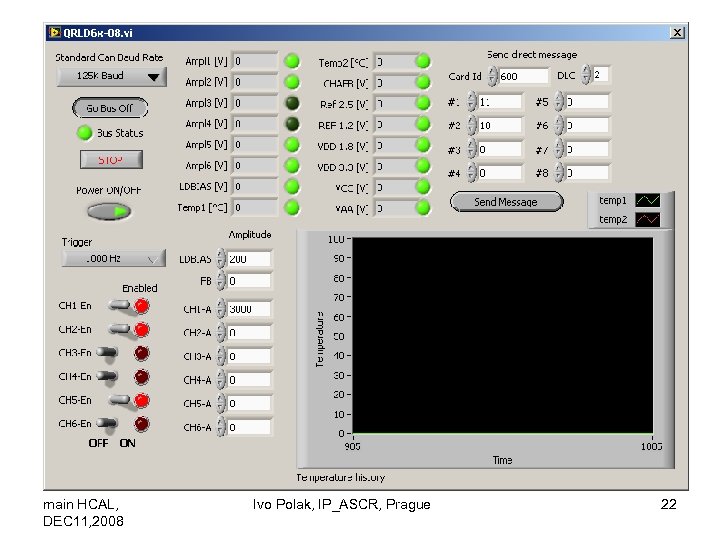Click the message byte #8 field
The width and height of the screenshot is (720, 540).
pyautogui.click(x=587, y=173)
